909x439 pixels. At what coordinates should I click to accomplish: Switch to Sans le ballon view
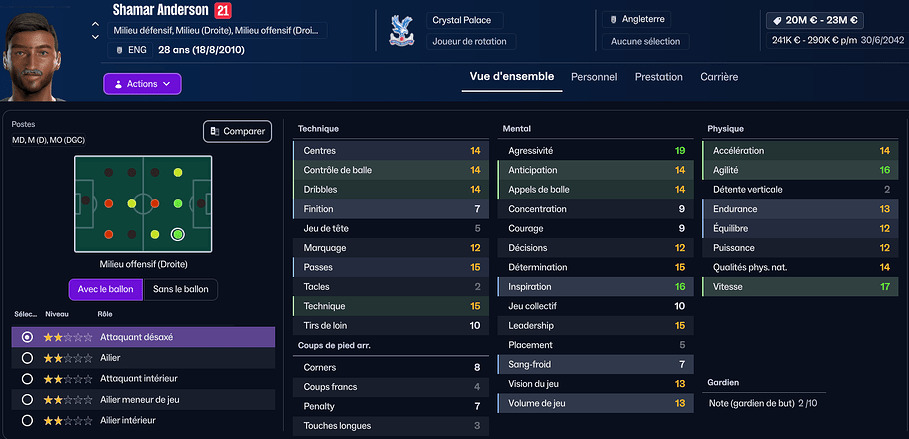click(180, 289)
